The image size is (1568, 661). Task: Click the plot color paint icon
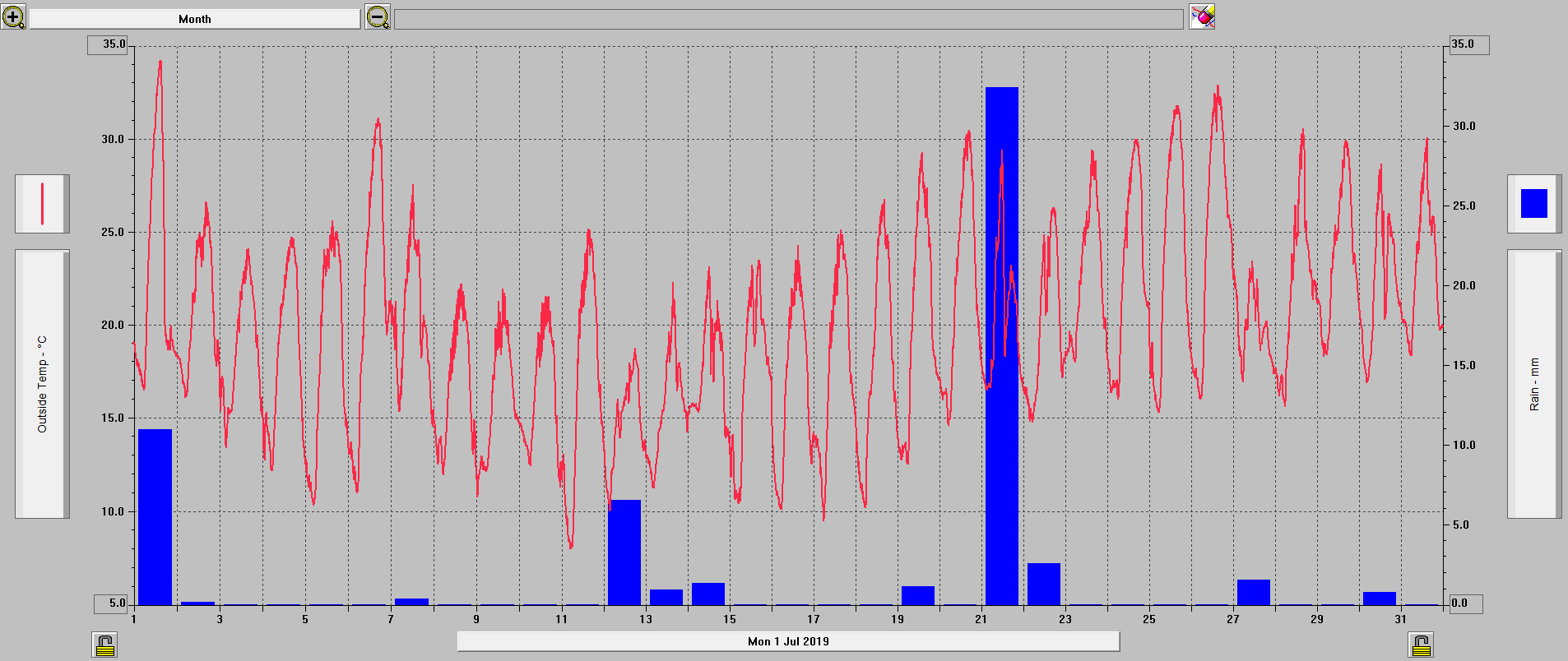1202,16
